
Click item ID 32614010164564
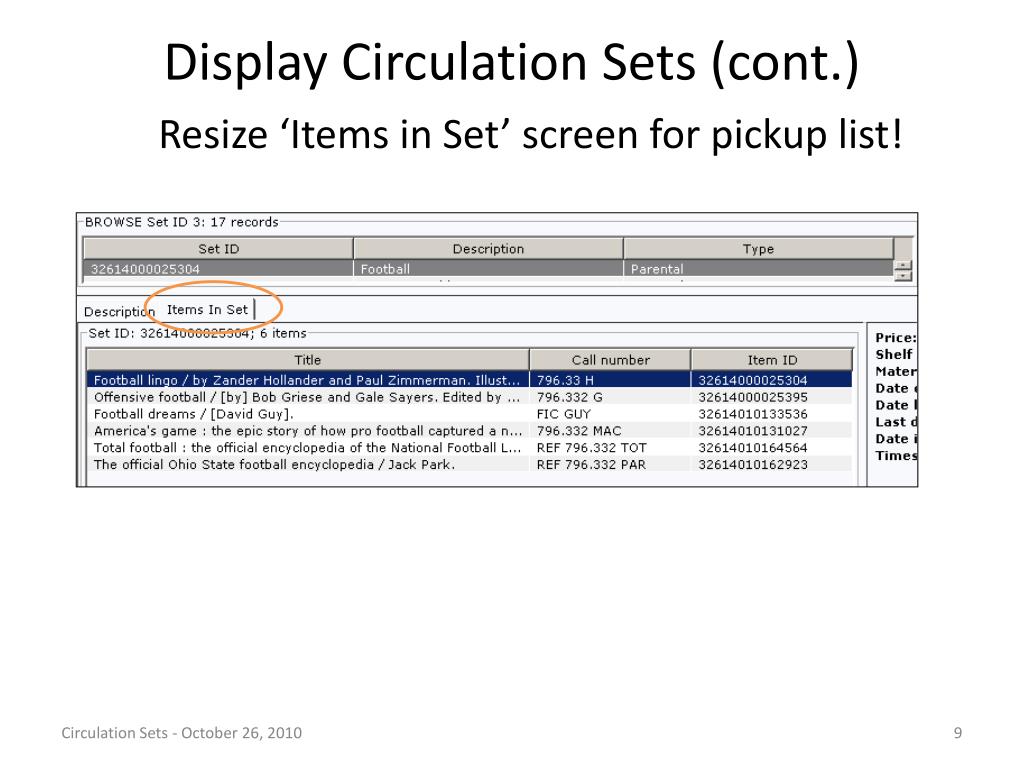pos(771,448)
